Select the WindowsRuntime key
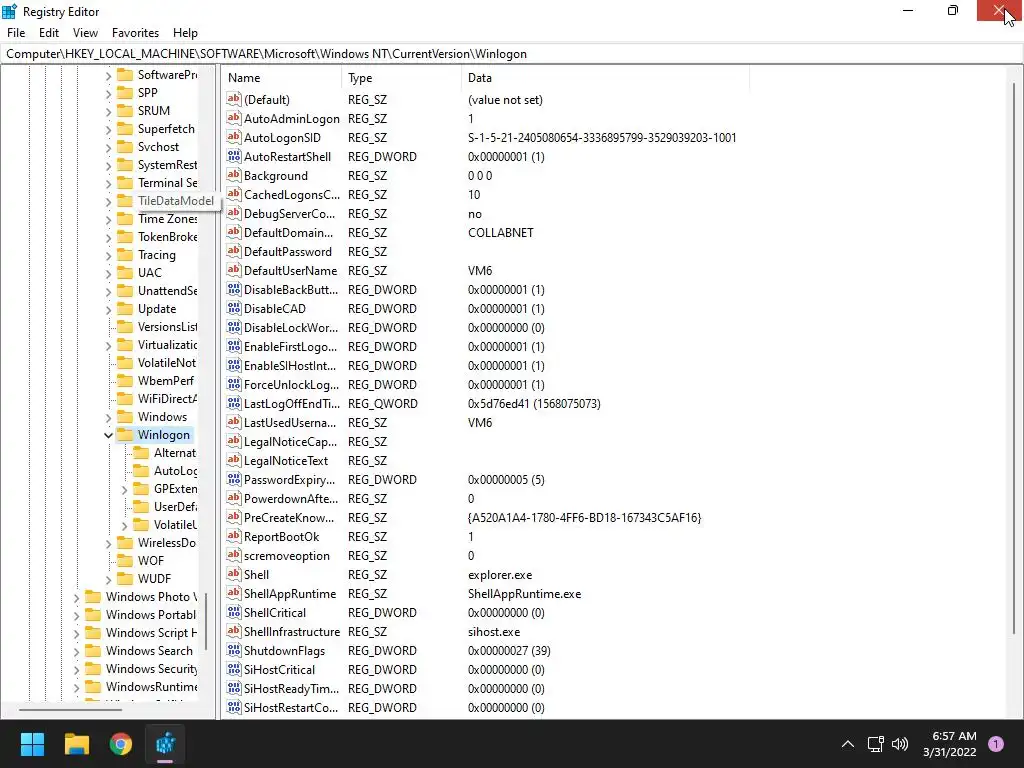1024x768 pixels. click(151, 686)
